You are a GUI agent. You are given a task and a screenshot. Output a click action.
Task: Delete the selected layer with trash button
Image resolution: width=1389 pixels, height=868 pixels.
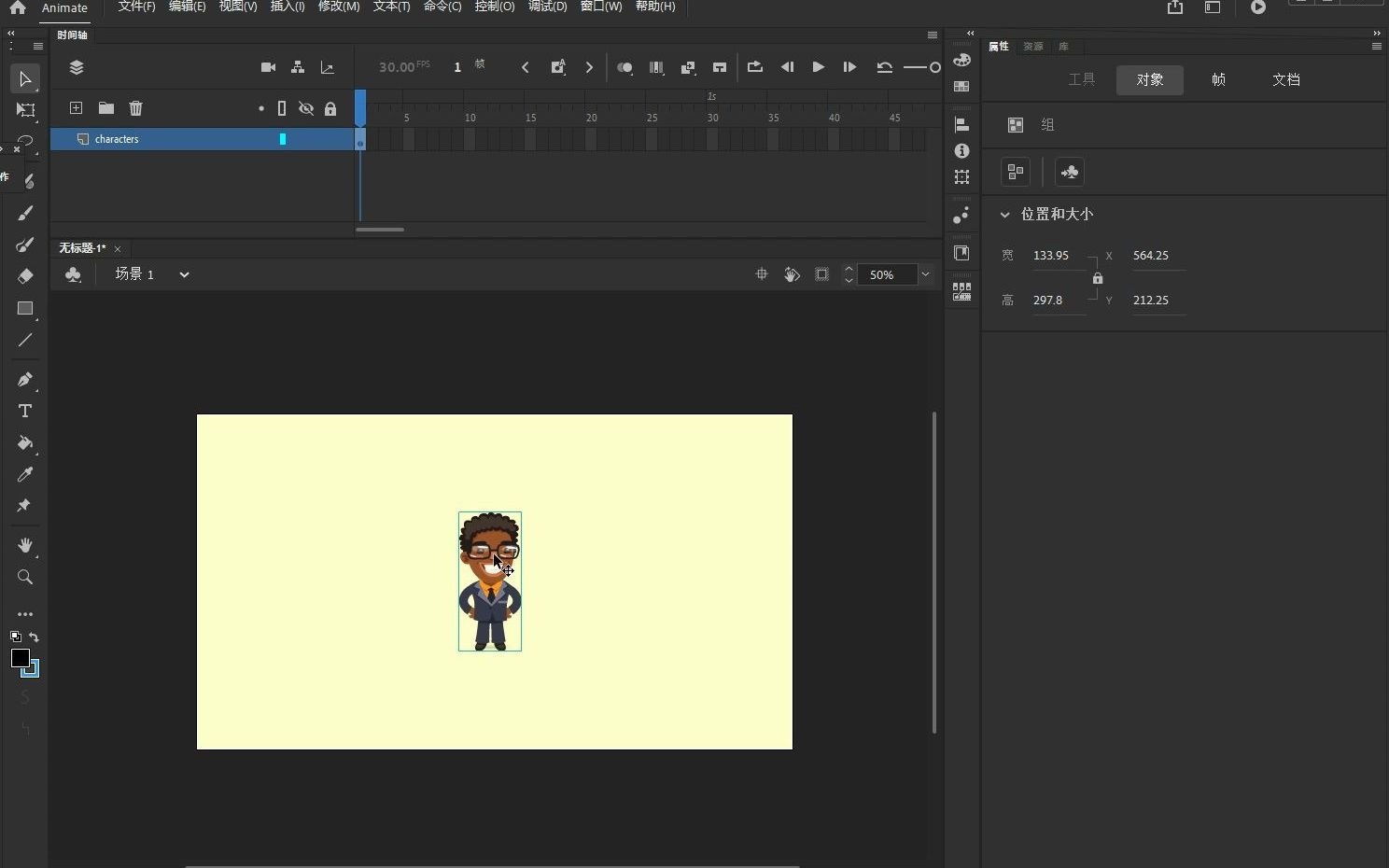pyautogui.click(x=136, y=108)
